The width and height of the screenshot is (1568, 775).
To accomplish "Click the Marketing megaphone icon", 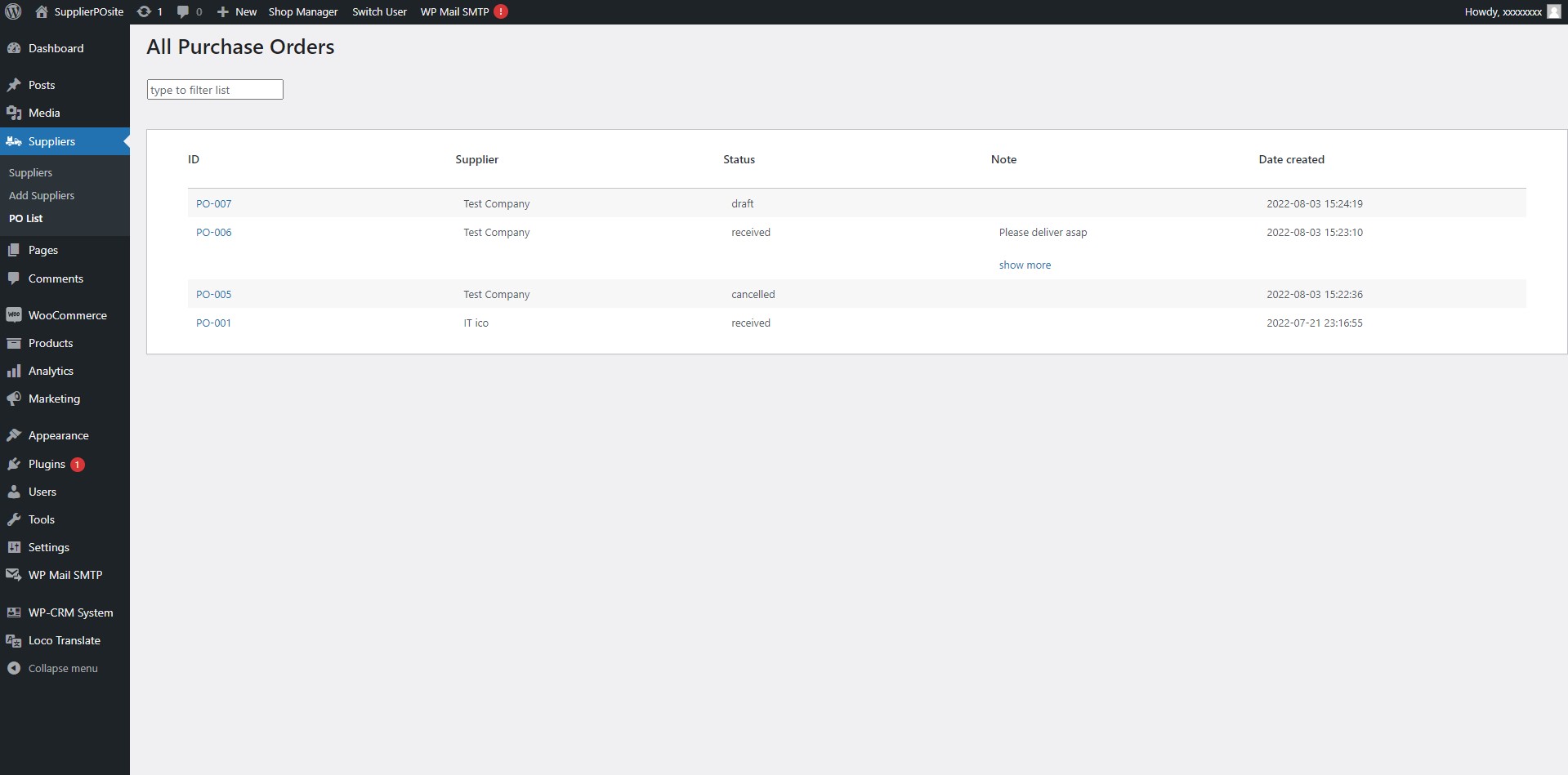I will click(x=14, y=399).
